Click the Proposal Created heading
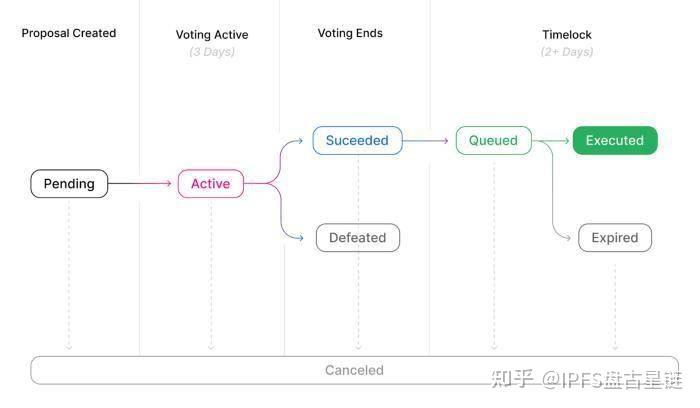Screen dimensions: 700x408 point(69,33)
